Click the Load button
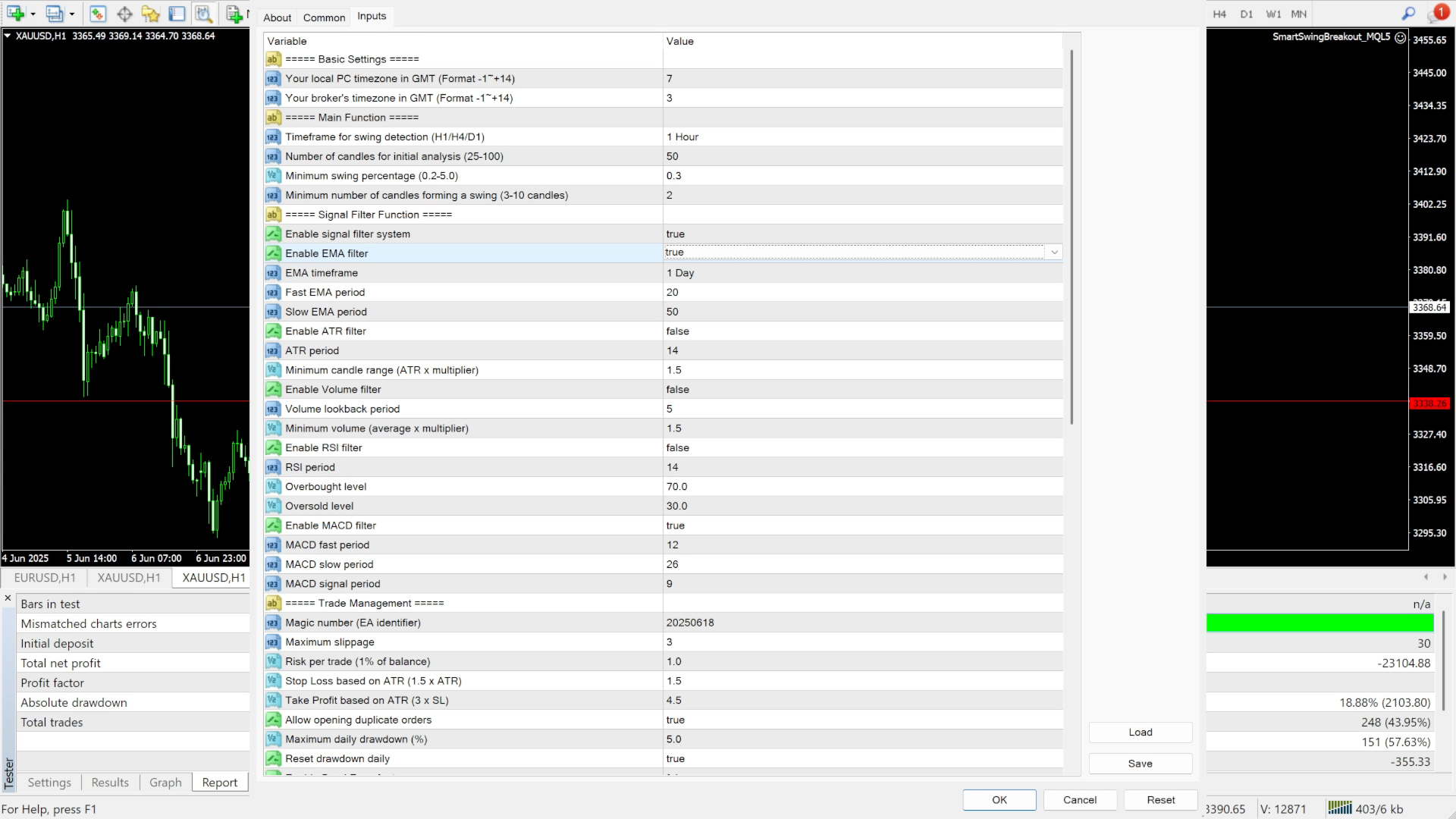 (1140, 733)
